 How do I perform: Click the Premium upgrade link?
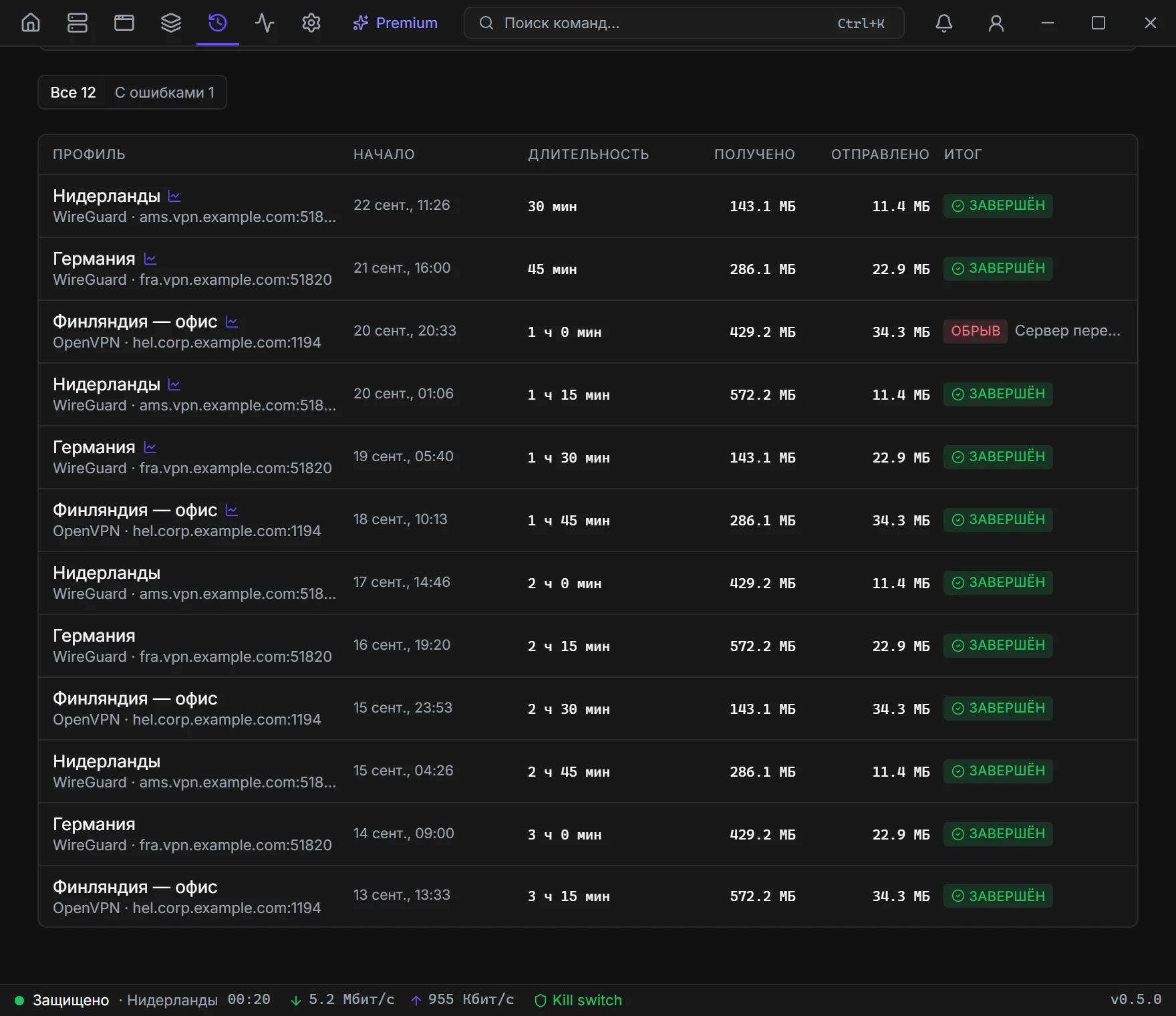click(x=396, y=23)
